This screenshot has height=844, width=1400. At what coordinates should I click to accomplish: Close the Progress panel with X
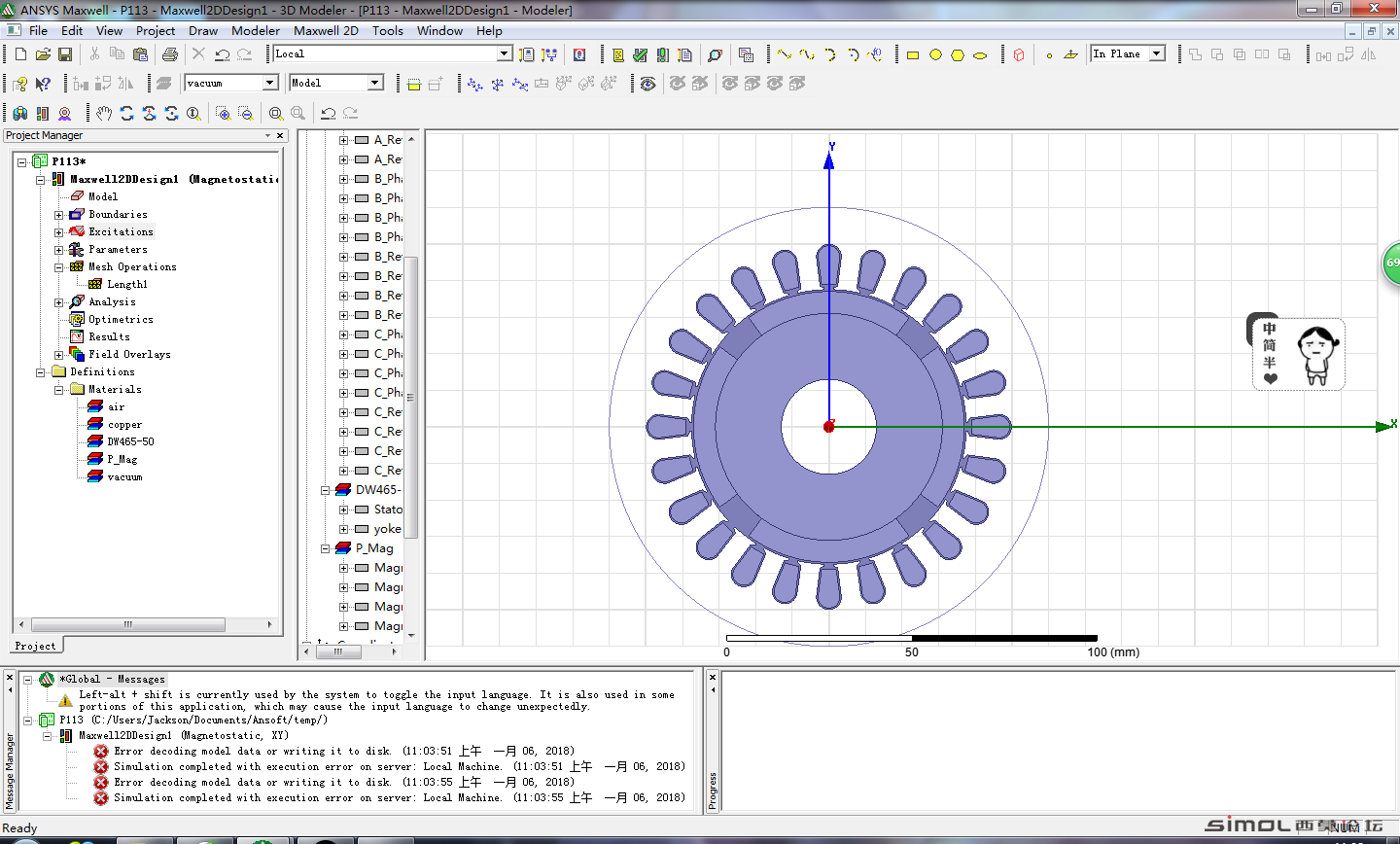coord(713,677)
